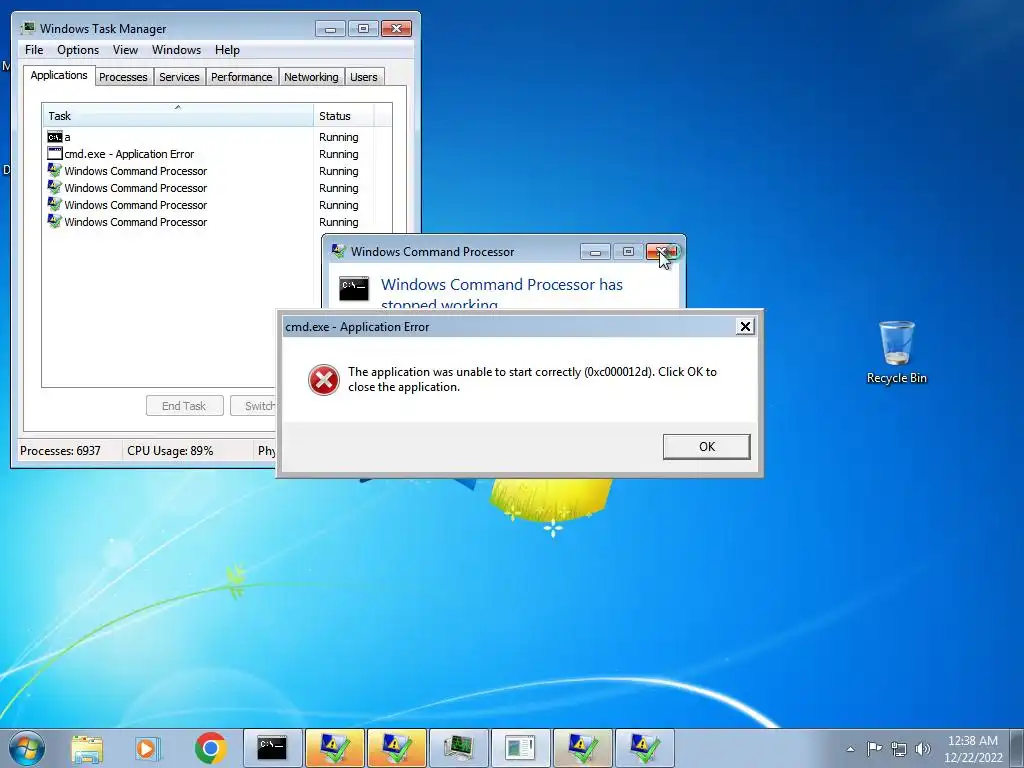Minimize the Windows Task Manager window
Viewport: 1024px width, 768px height.
click(330, 29)
